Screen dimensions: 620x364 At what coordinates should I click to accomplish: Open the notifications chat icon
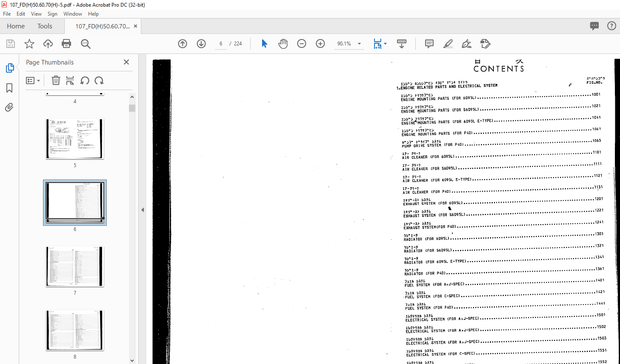click(x=594, y=26)
